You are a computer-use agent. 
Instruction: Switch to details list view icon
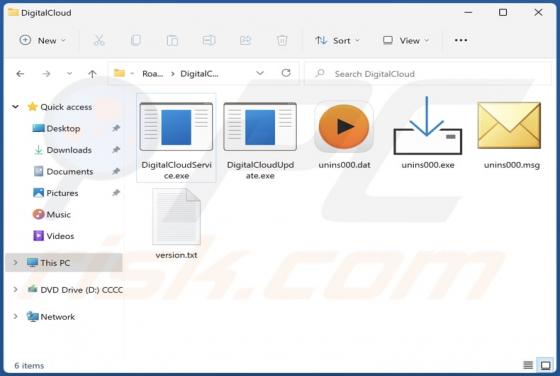coord(528,365)
